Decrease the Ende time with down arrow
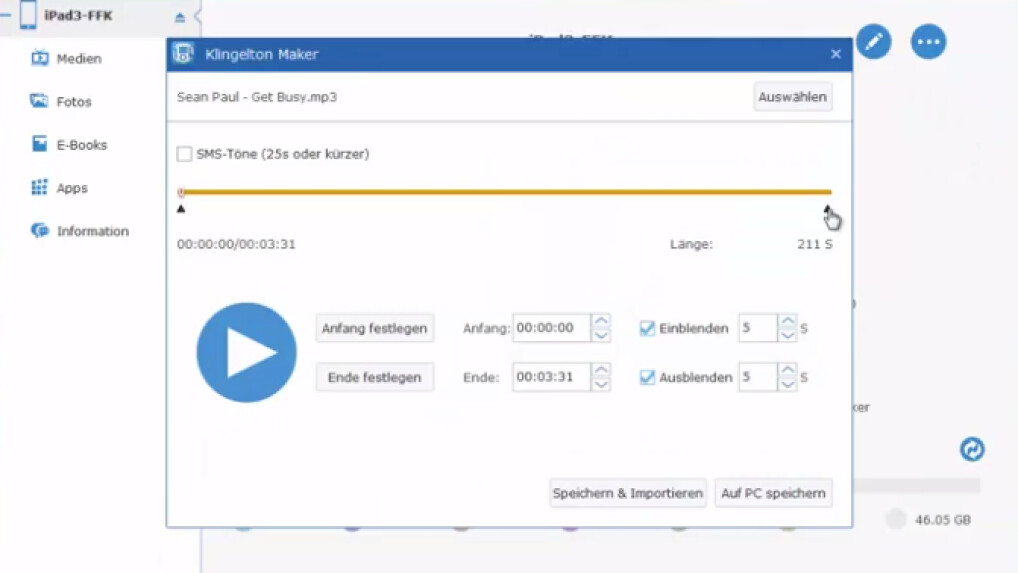 click(x=601, y=385)
